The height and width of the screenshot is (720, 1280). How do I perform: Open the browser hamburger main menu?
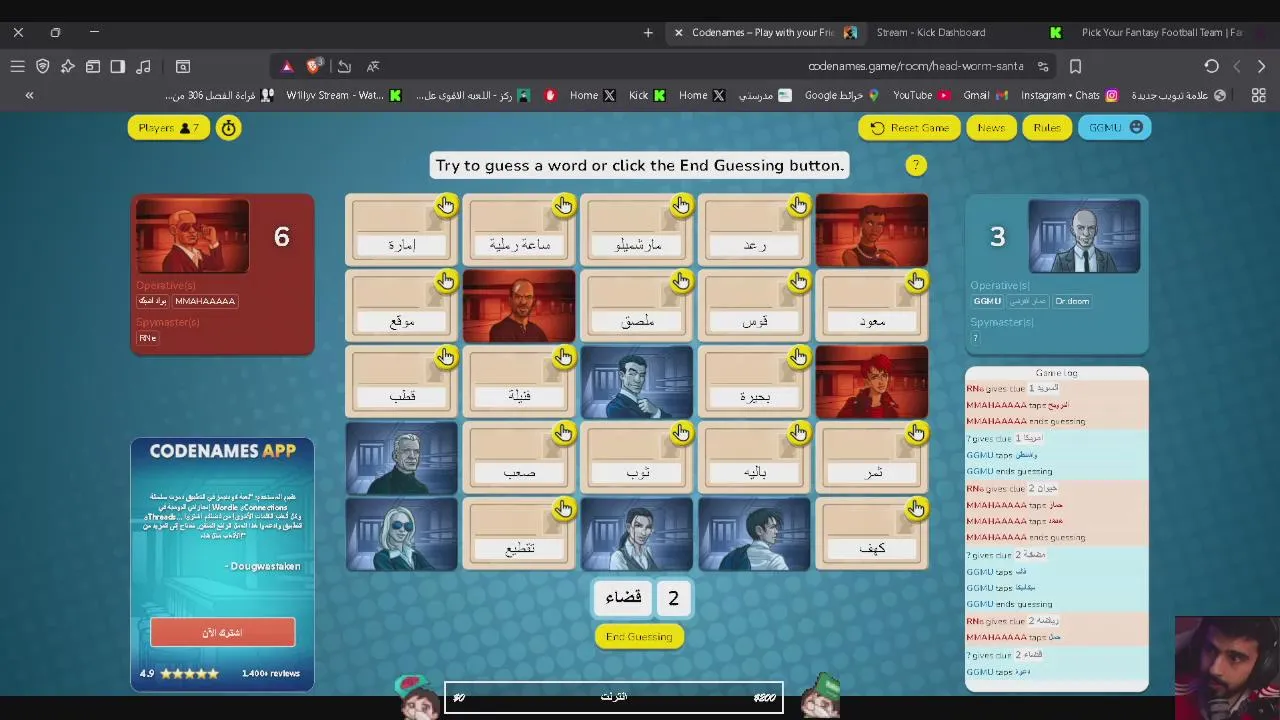[x=18, y=66]
